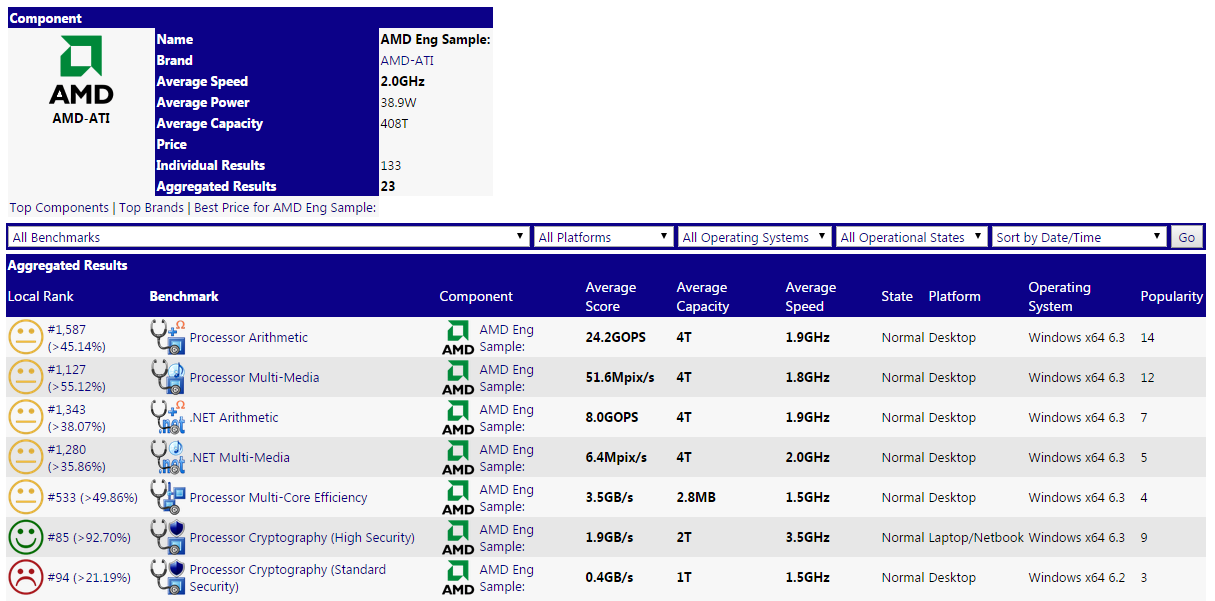The image size is (1215, 601).
Task: Click AMD logo in Processor Arithmetic row
Action: coord(458,338)
